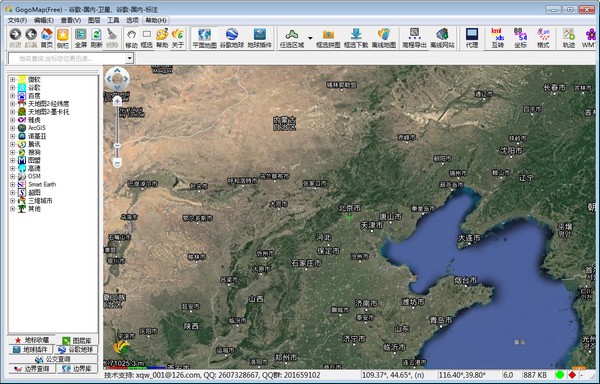Viewport: 600px width, 384px height.
Task: Expand the OSM map source node
Action: (x=13, y=176)
